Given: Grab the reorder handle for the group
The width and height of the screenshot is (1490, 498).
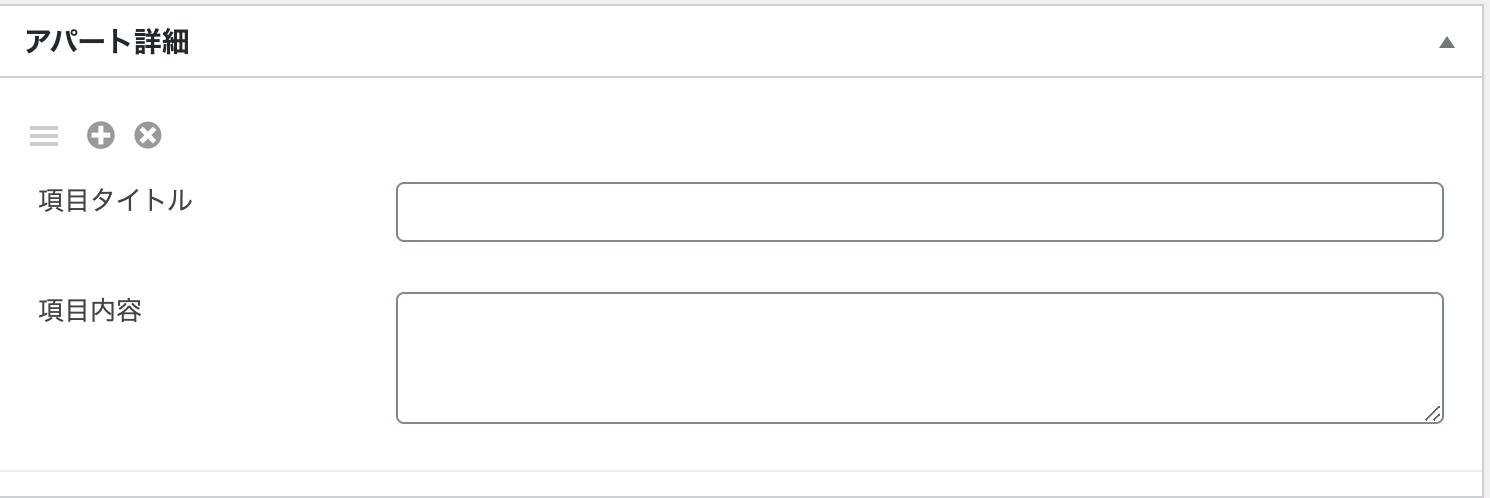Looking at the screenshot, I should [44, 136].
